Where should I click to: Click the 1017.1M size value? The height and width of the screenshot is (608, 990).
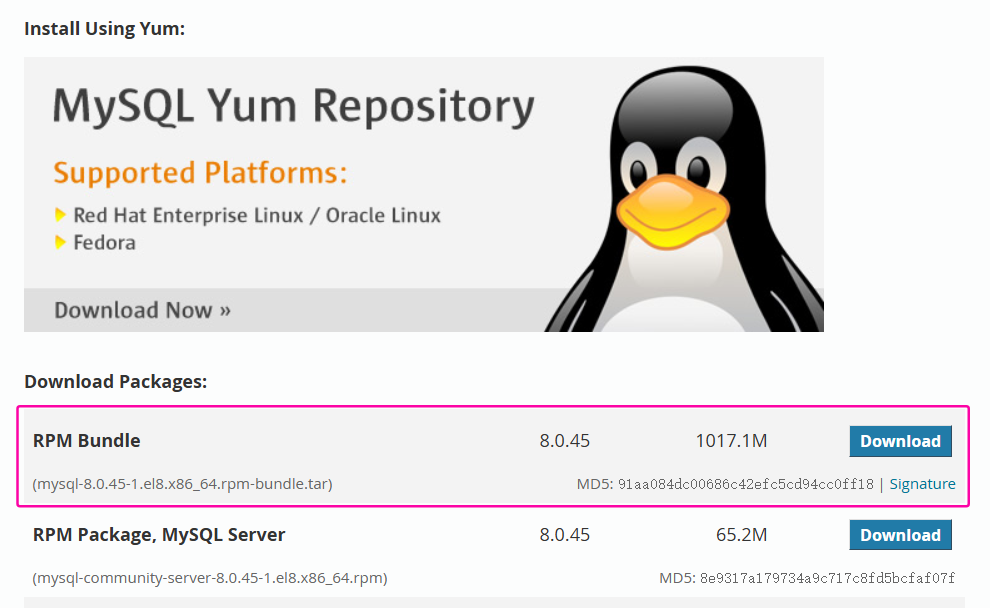731,441
